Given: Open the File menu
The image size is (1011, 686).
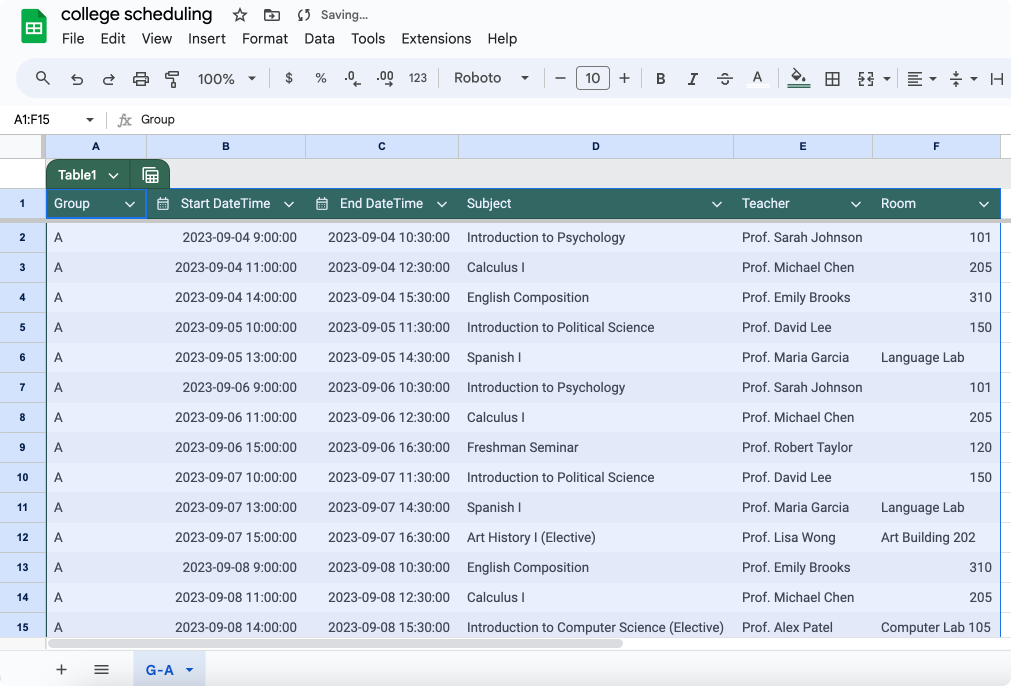Looking at the screenshot, I should click(73, 39).
